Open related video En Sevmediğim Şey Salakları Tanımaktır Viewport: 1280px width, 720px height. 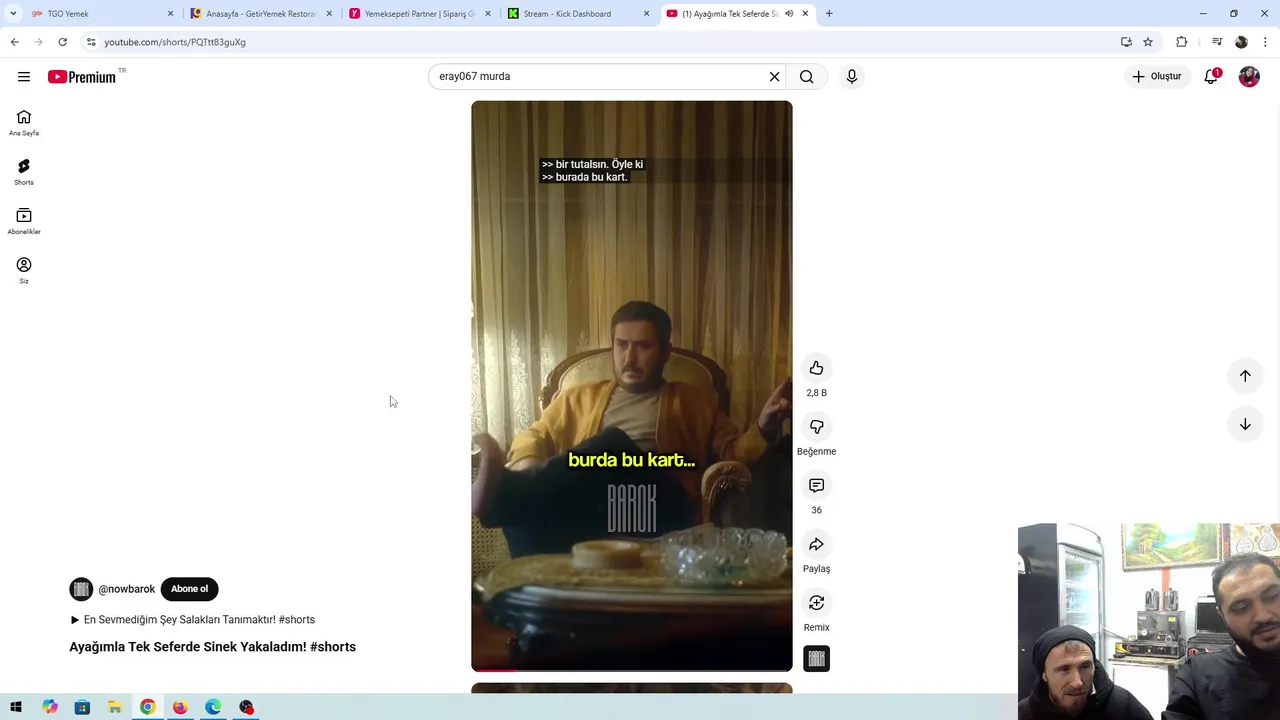coord(192,620)
